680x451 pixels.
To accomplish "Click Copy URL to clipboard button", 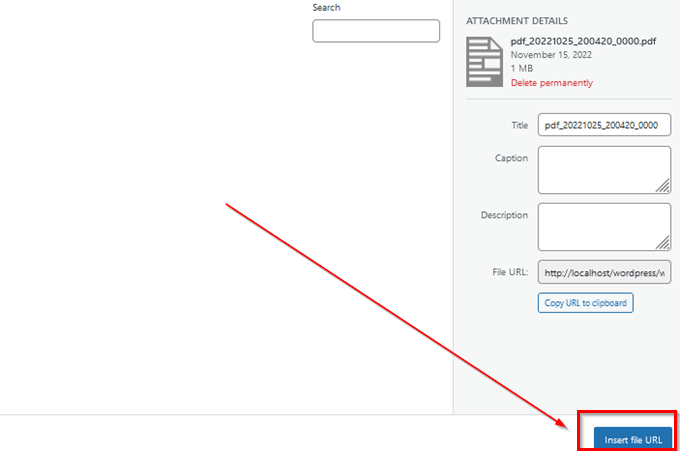I will click(x=585, y=303).
